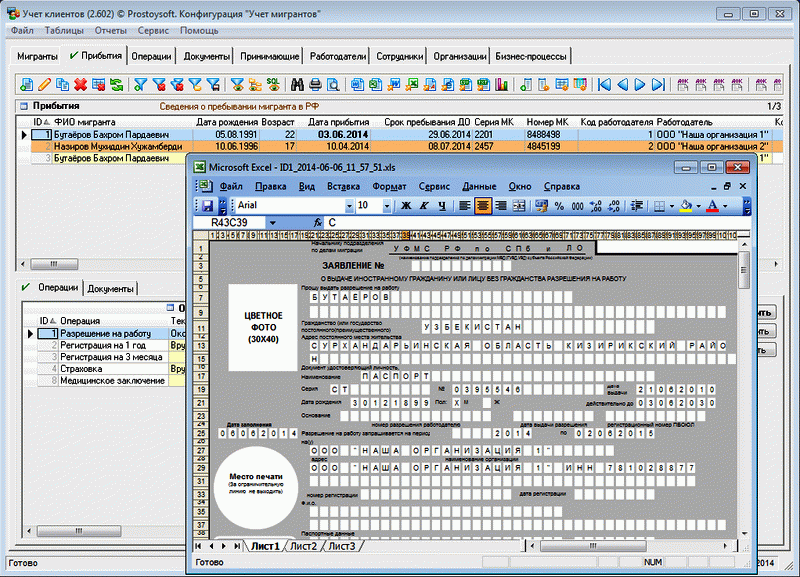Sort by Дата прибытия column header
The image size is (800, 577).
(x=335, y=121)
